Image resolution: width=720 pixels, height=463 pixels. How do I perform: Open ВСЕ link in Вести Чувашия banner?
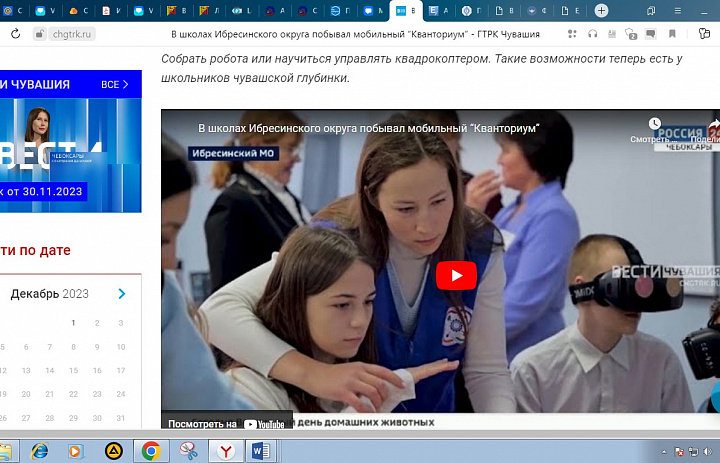pyautogui.click(x=114, y=85)
